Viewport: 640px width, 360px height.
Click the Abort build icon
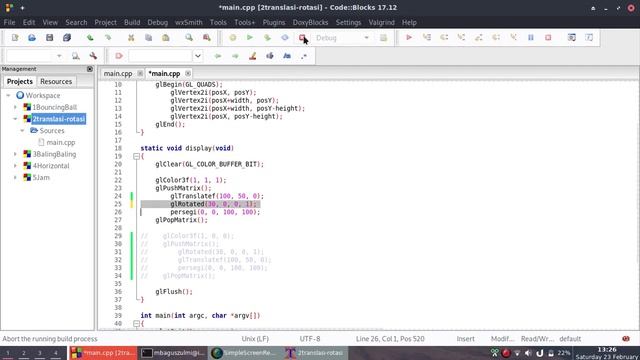pyautogui.click(x=302, y=38)
